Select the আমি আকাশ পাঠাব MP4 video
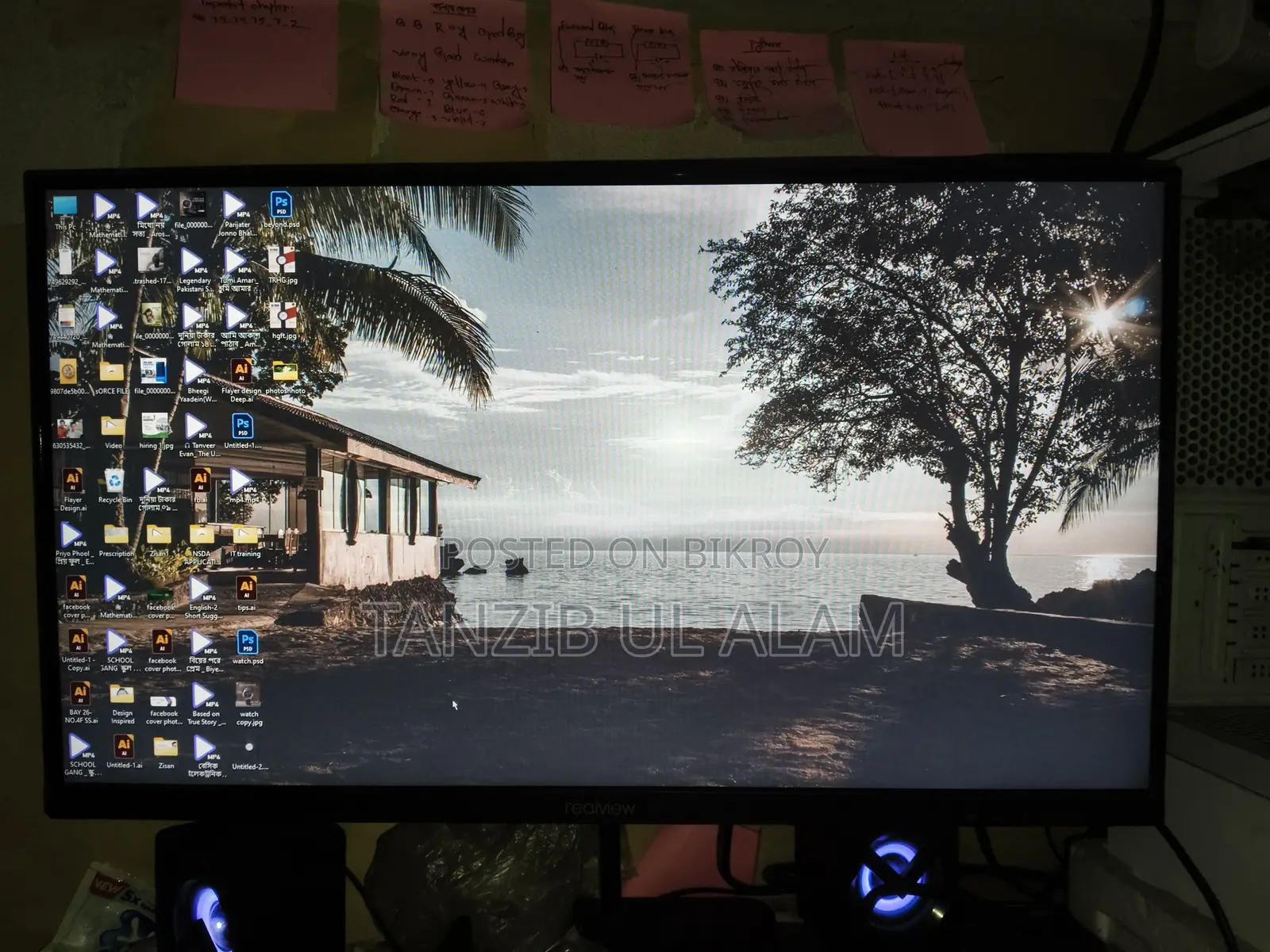Viewport: 1270px width, 952px height. tap(240, 325)
